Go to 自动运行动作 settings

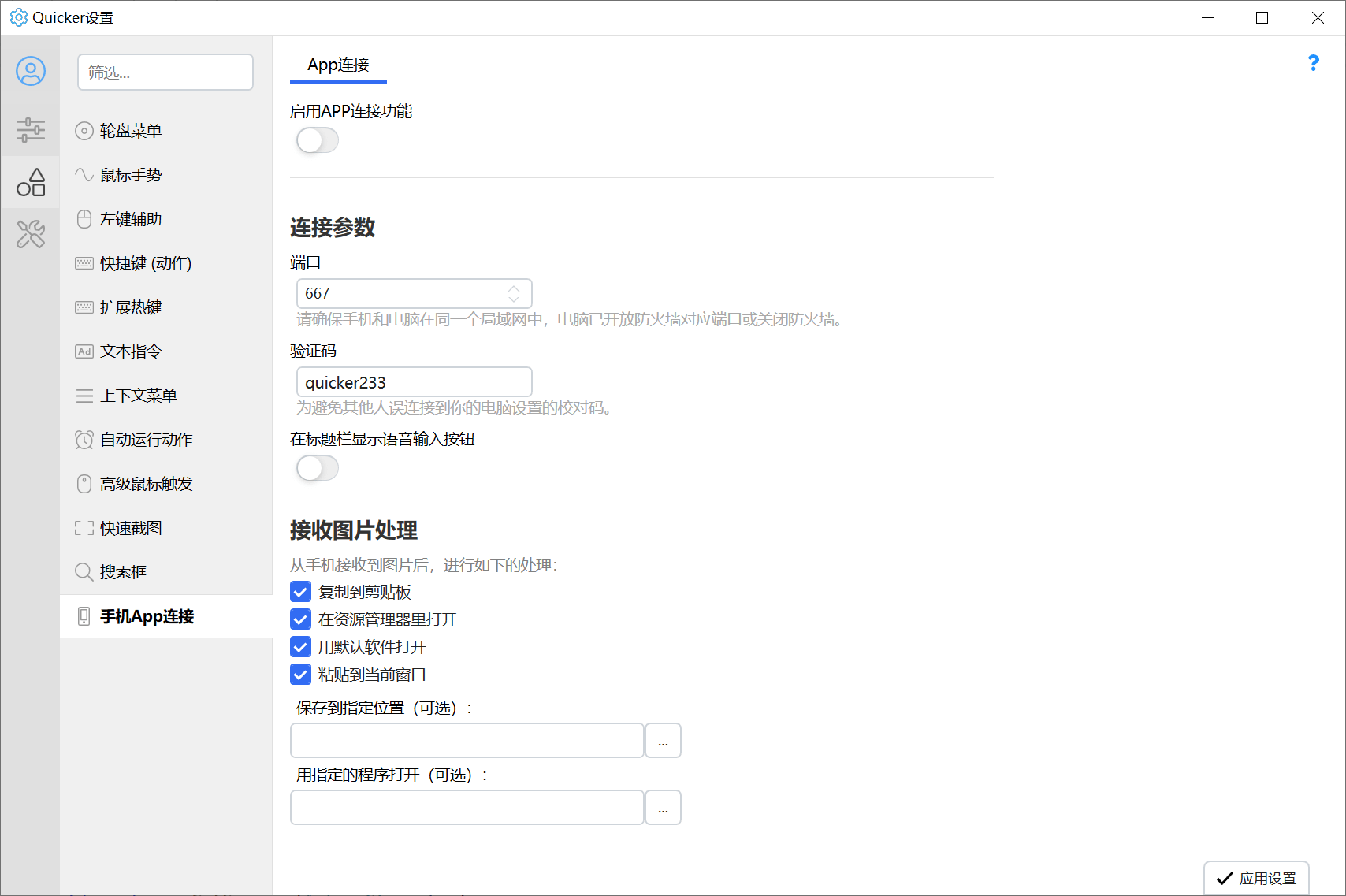[166, 440]
